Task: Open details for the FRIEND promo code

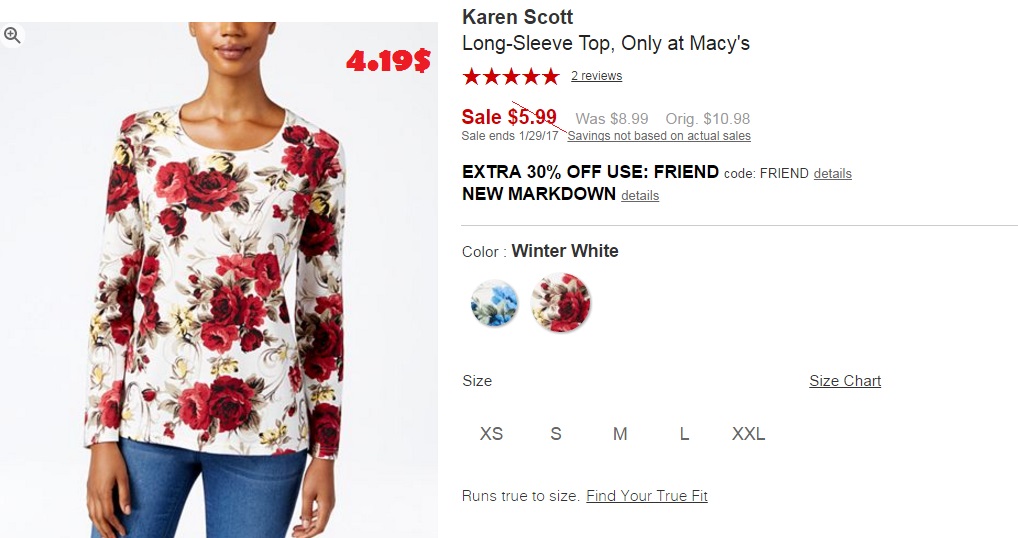Action: pyautogui.click(x=832, y=173)
